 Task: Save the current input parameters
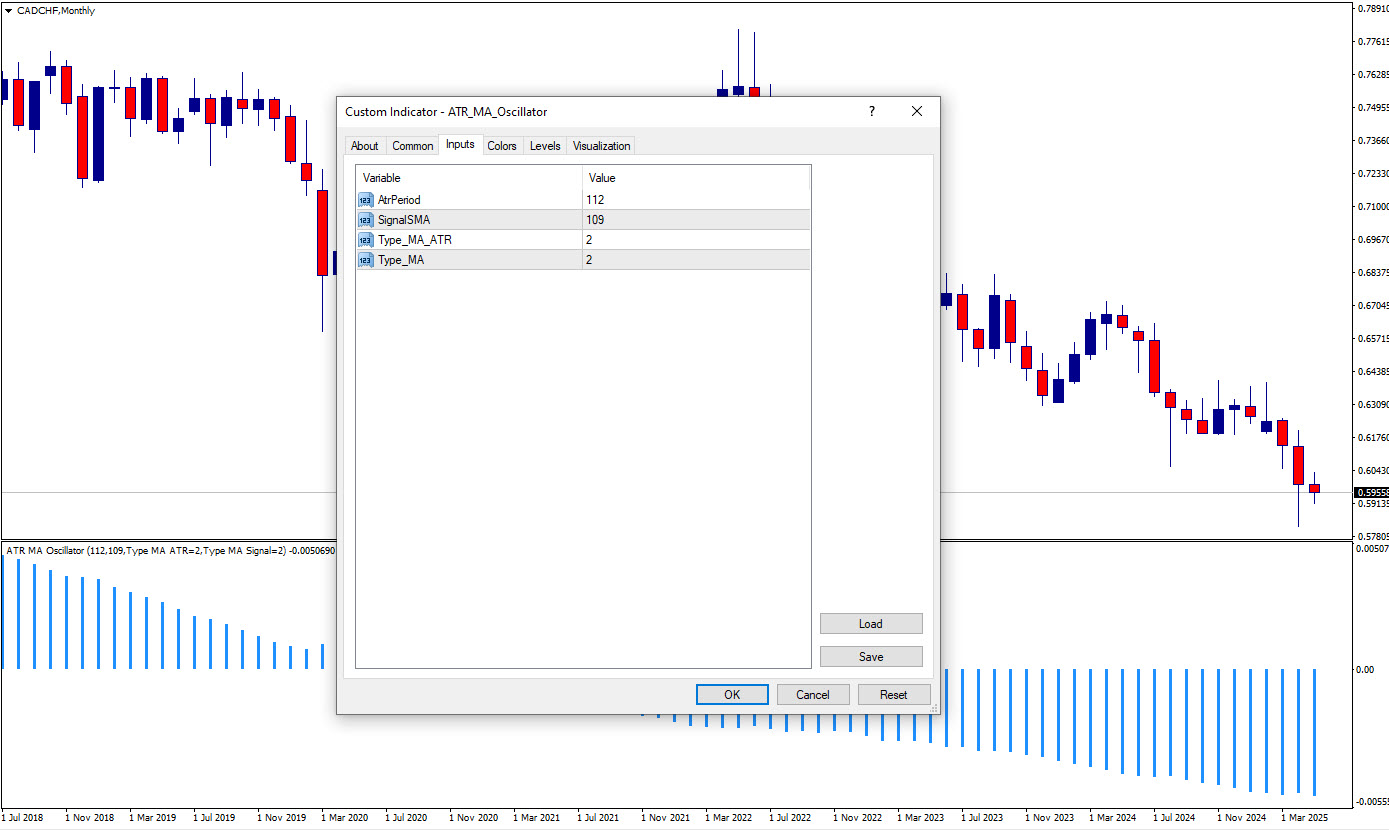coord(870,657)
